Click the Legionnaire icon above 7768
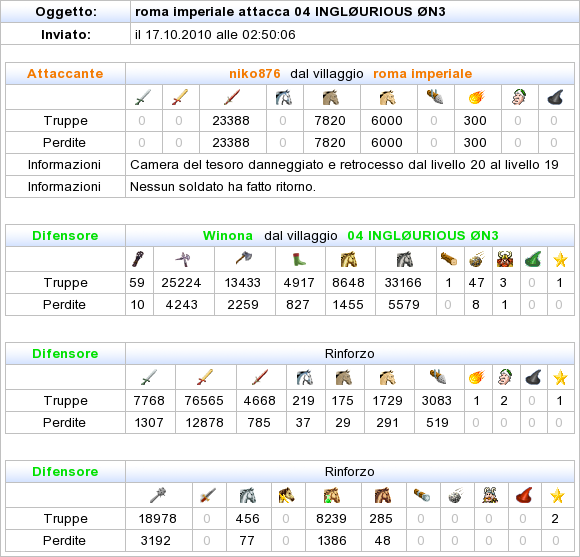The image size is (580, 557). coord(149,377)
